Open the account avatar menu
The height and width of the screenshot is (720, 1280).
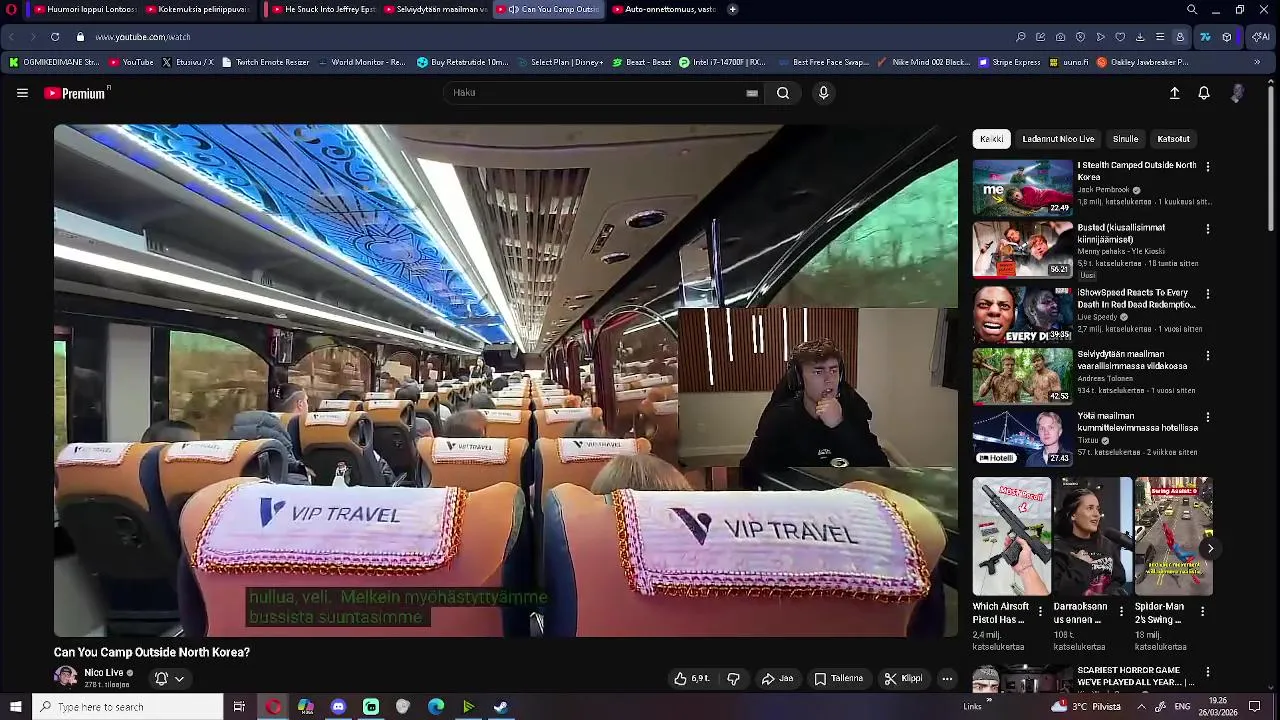pyautogui.click(x=1237, y=93)
